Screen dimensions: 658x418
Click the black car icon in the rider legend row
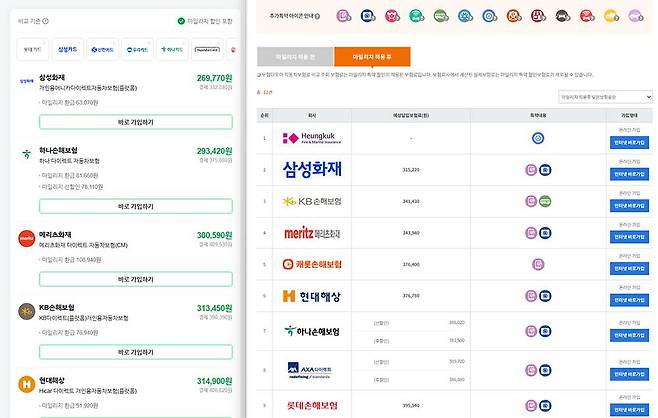point(563,16)
